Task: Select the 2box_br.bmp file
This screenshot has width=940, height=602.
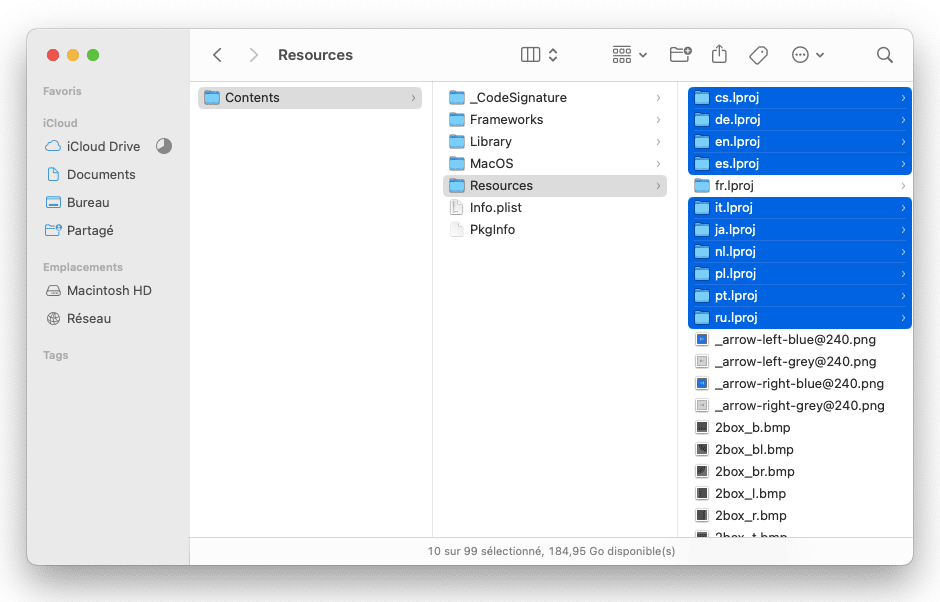Action: click(800, 472)
